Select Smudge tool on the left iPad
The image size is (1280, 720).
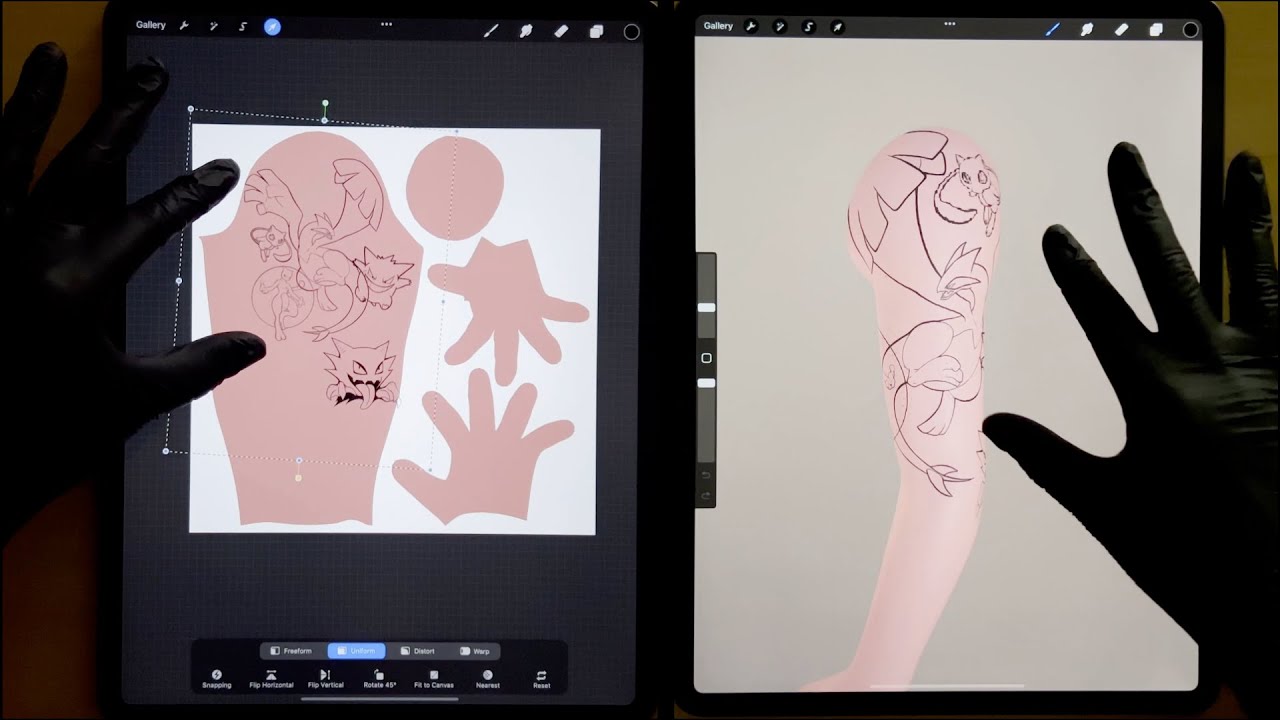click(526, 31)
